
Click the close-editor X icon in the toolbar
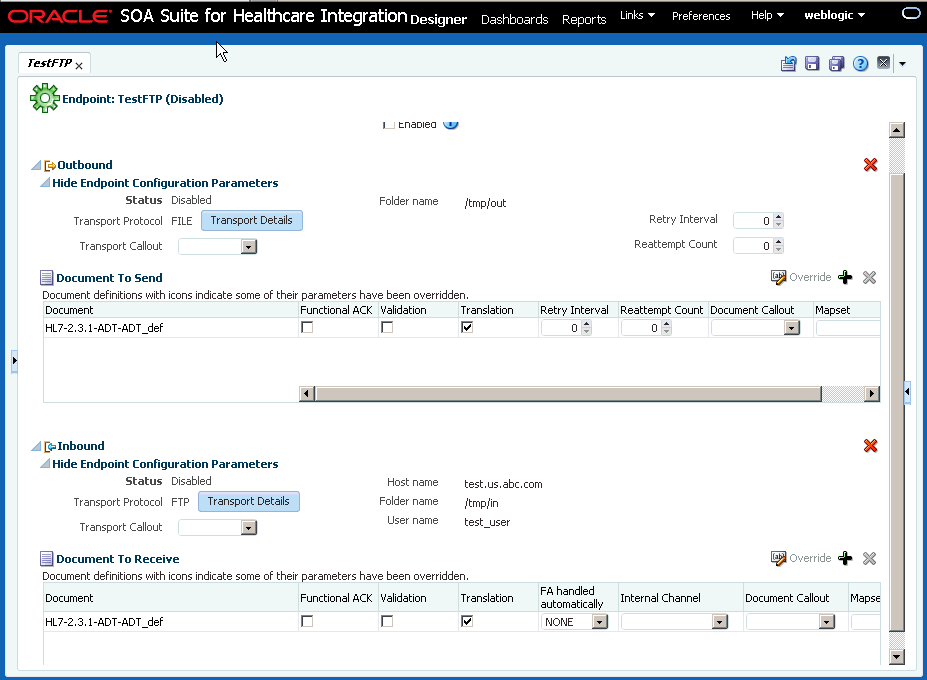pos(883,63)
